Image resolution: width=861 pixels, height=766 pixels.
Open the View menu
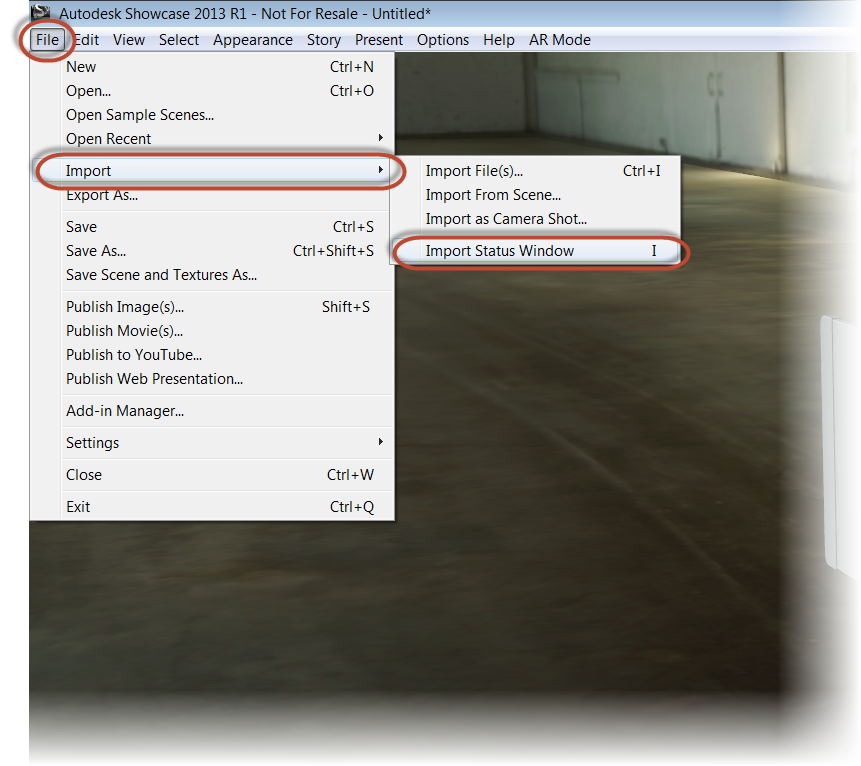point(129,40)
